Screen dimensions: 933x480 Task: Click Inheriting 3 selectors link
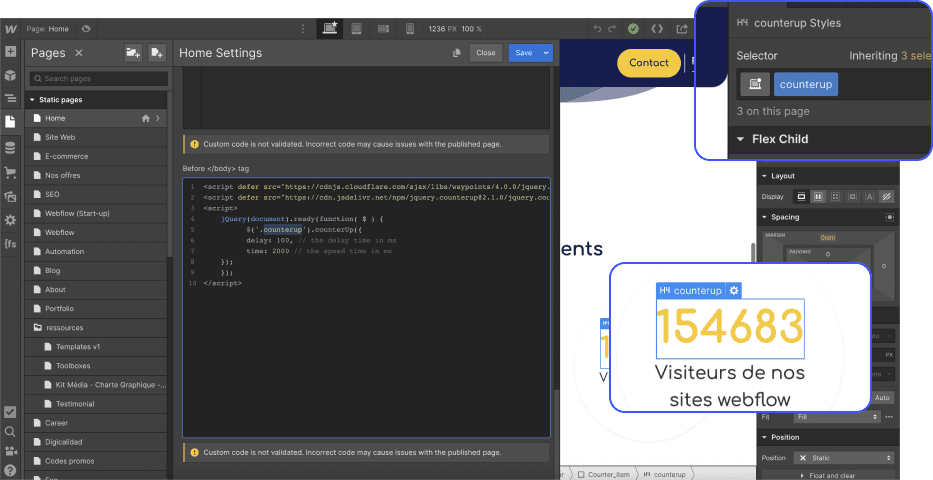coord(890,56)
